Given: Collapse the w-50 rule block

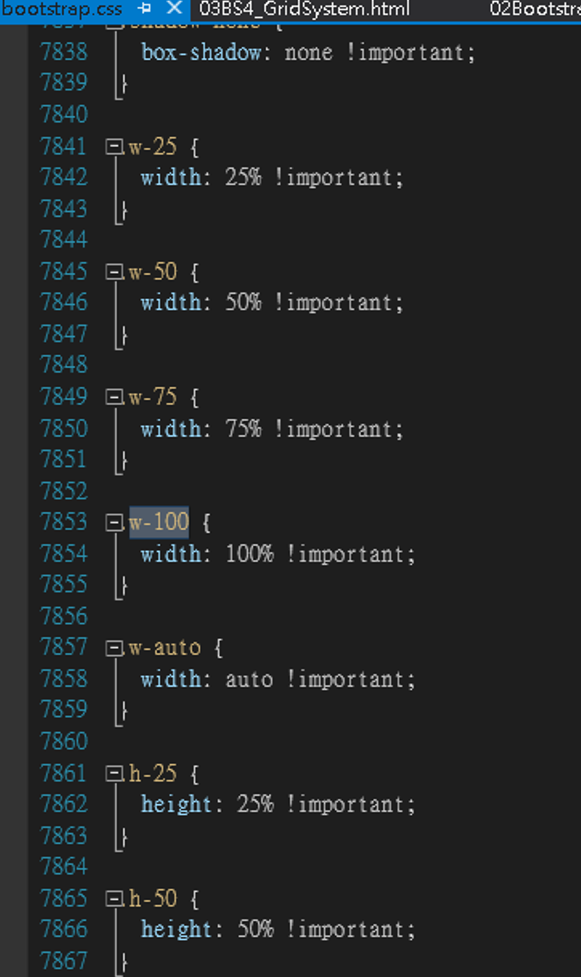Looking at the screenshot, I should [x=114, y=272].
